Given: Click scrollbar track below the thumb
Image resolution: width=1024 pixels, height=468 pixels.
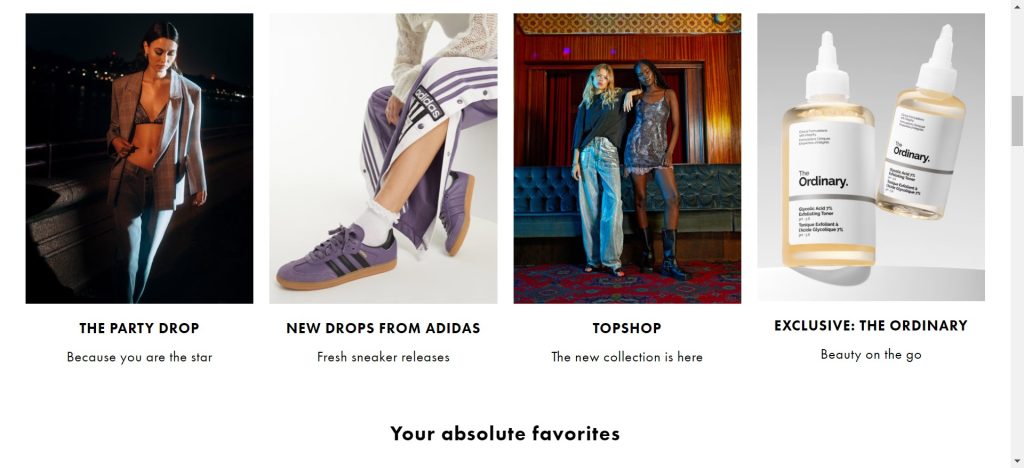Looking at the screenshot, I should (x=1017, y=300).
